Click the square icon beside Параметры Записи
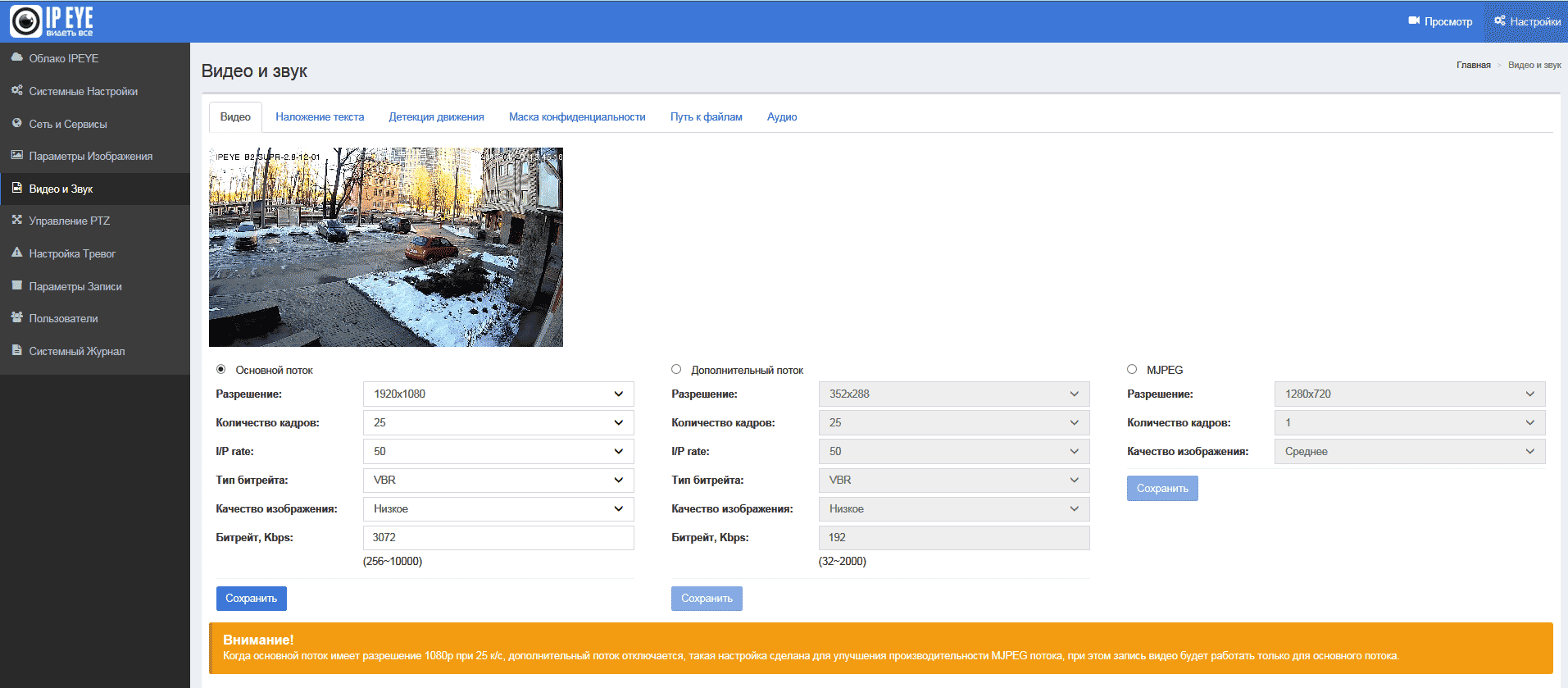The image size is (1568, 688). coord(16,285)
